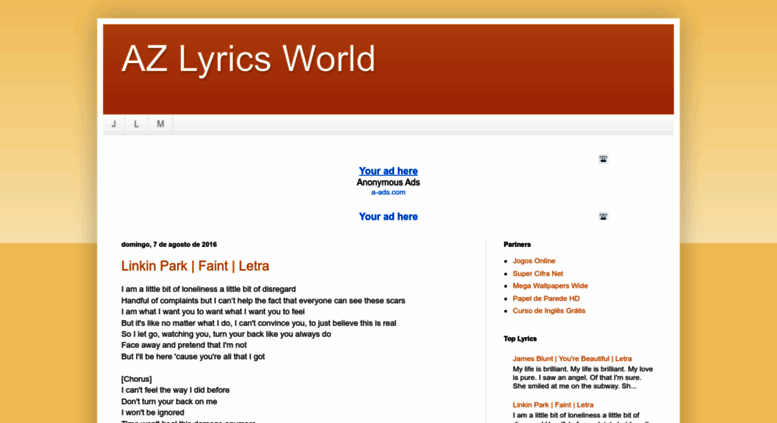This screenshot has width=777, height=423.
Task: Open James Blunt You're Beautiful top lyric
Action: 572,359
